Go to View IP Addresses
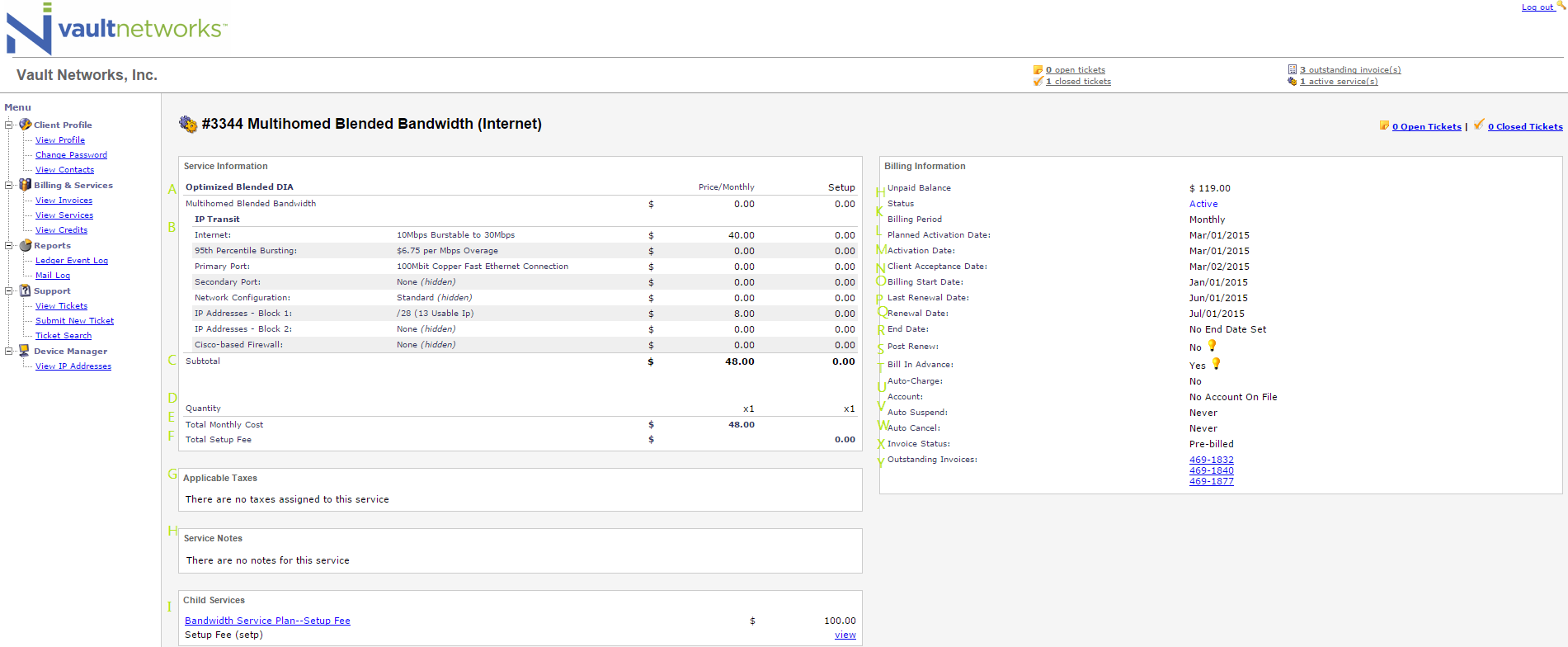1568x647 pixels. (73, 366)
